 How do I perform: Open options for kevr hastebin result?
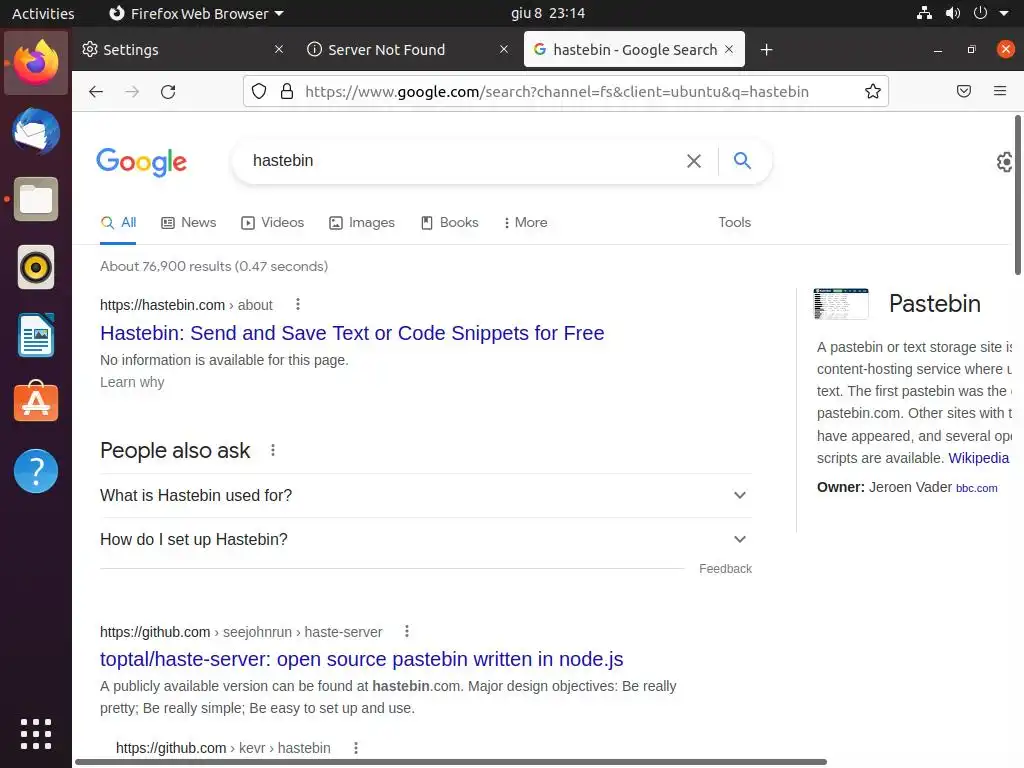[x=356, y=748]
